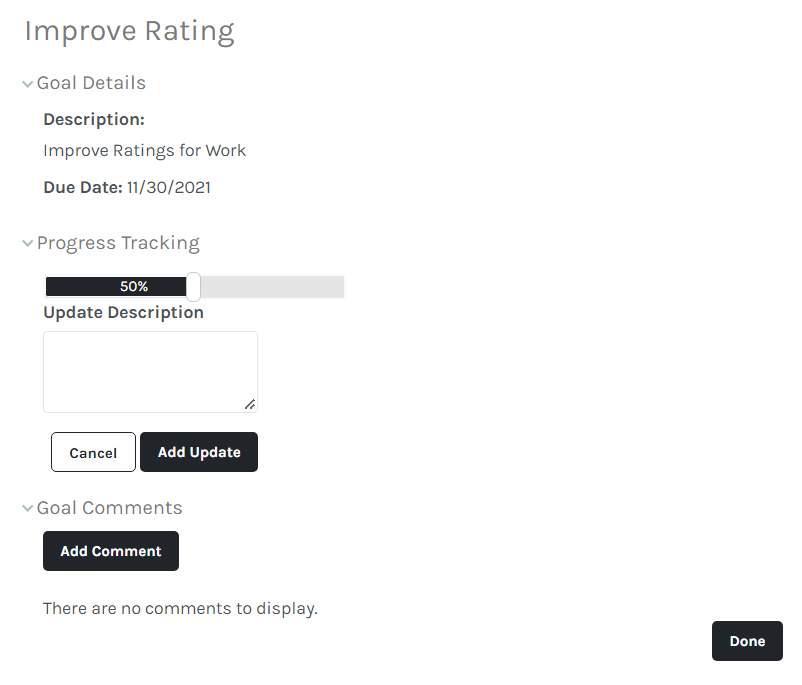Click the Progress Tracking heading text

pyautogui.click(x=118, y=243)
